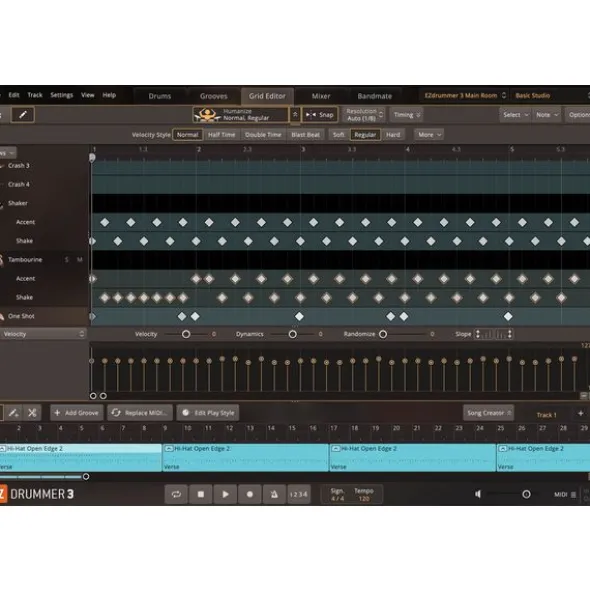
Task: Switch to the Drums tab
Action: click(160, 96)
